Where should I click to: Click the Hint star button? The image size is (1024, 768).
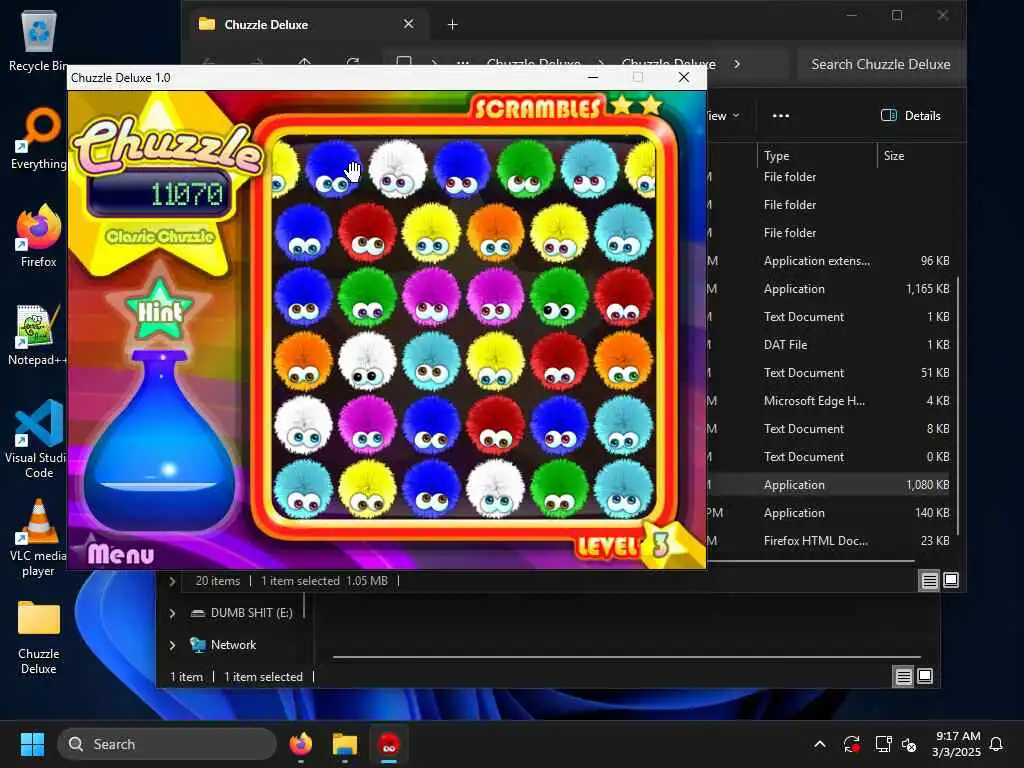pos(159,312)
